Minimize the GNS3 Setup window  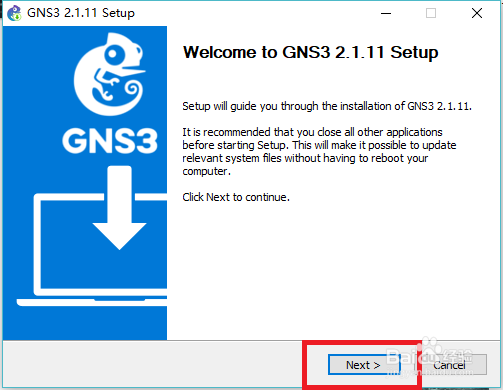point(386,13)
